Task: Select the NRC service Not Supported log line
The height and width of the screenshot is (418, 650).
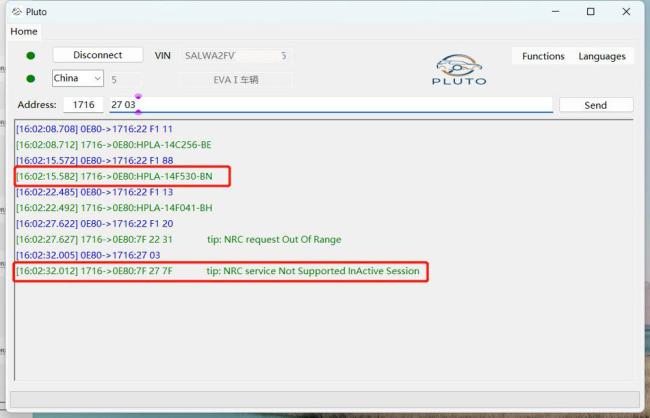Action: click(220, 271)
